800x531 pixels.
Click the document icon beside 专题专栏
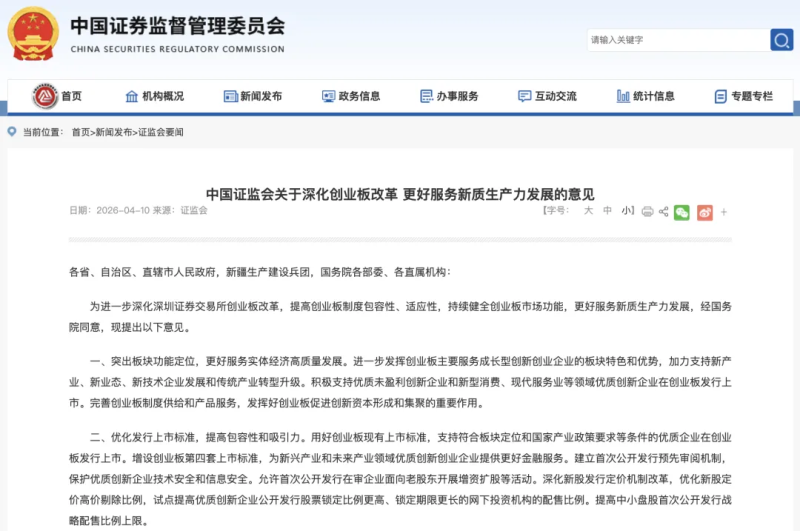click(720, 96)
